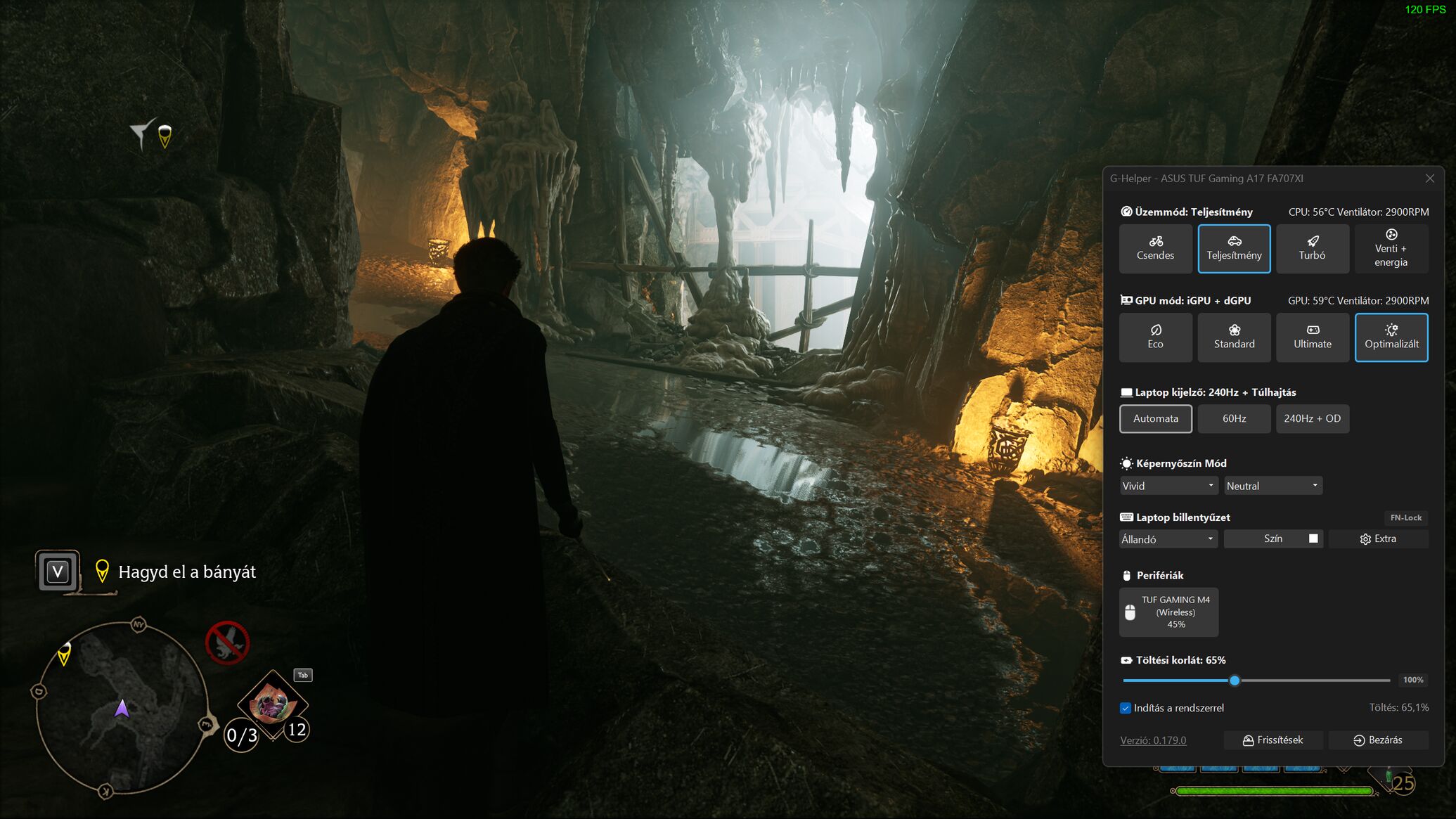Click the green health bar
Viewport: 1456px width, 819px height.
coord(1274,791)
